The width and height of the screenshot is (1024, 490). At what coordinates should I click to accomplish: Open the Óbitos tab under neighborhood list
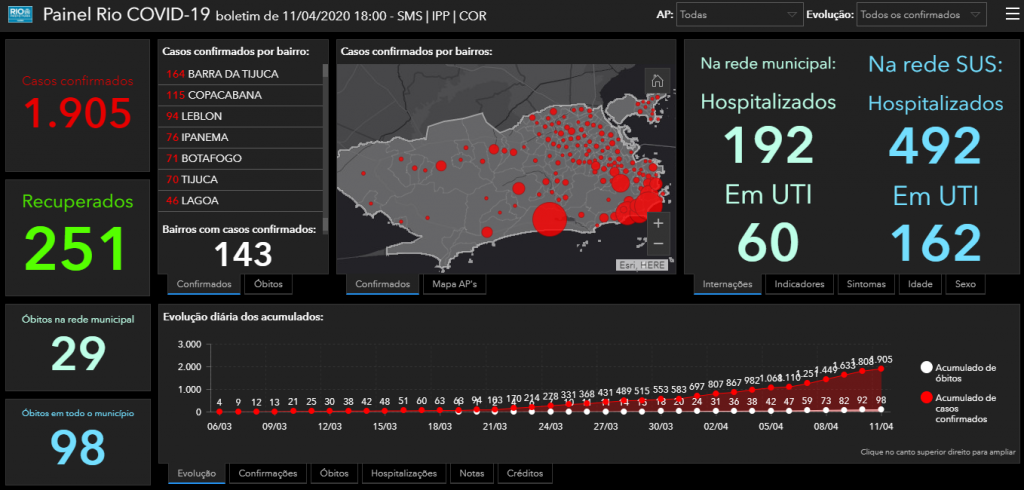268,285
